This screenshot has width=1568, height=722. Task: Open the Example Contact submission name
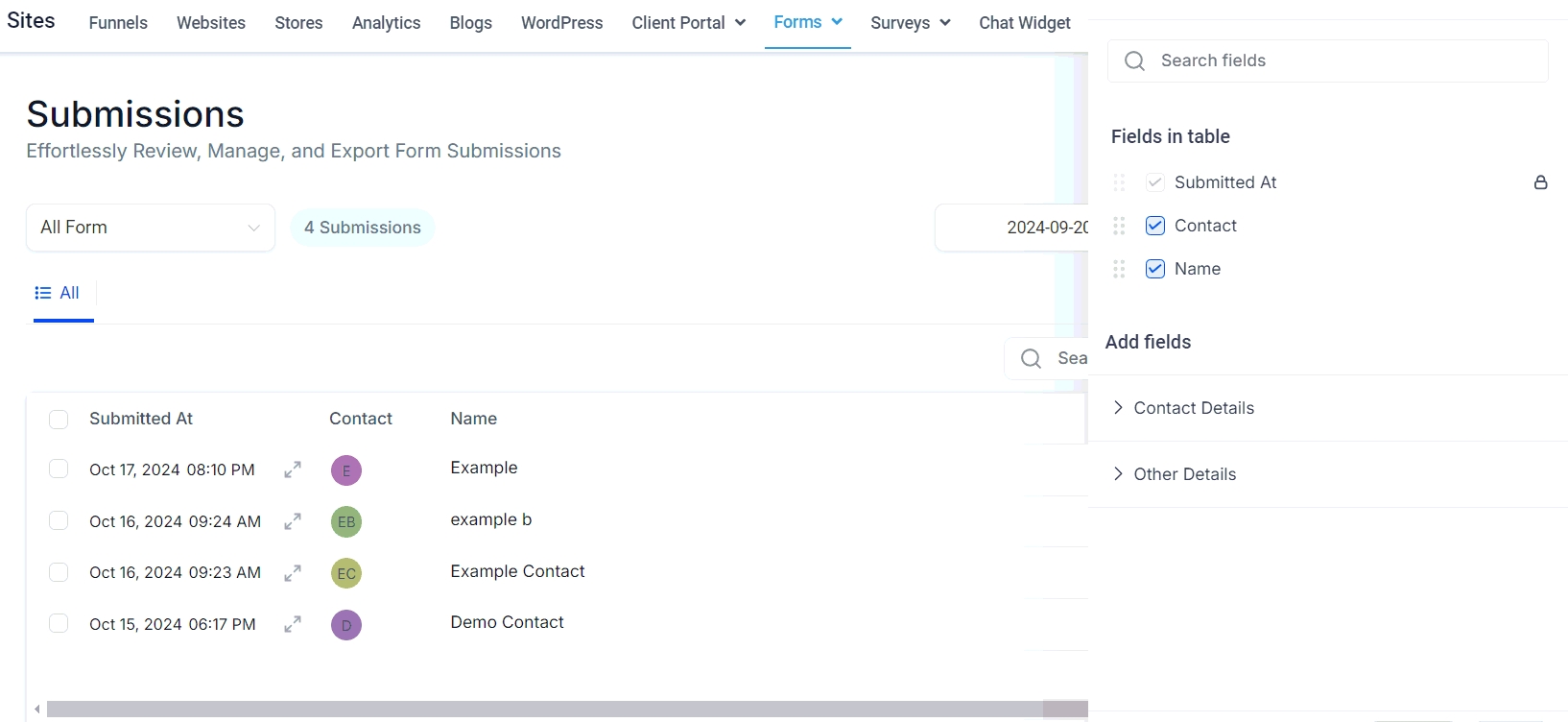pos(517,571)
